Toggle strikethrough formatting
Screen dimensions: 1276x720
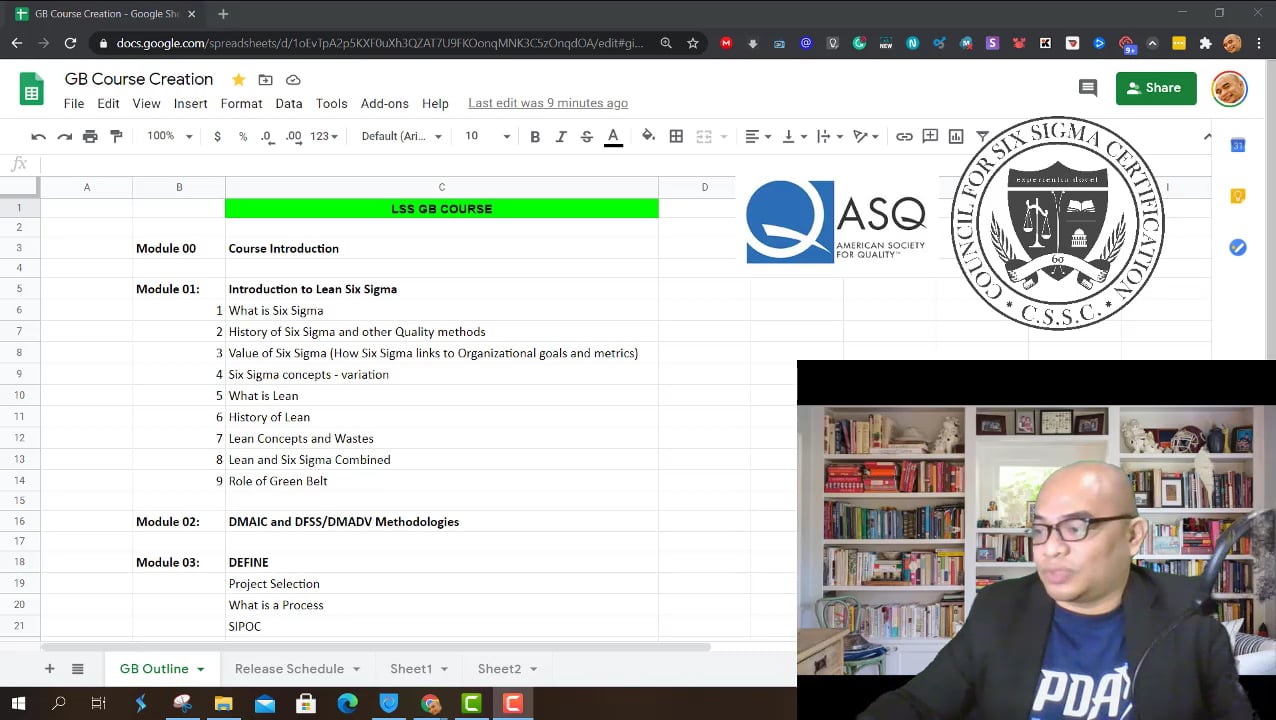(587, 136)
